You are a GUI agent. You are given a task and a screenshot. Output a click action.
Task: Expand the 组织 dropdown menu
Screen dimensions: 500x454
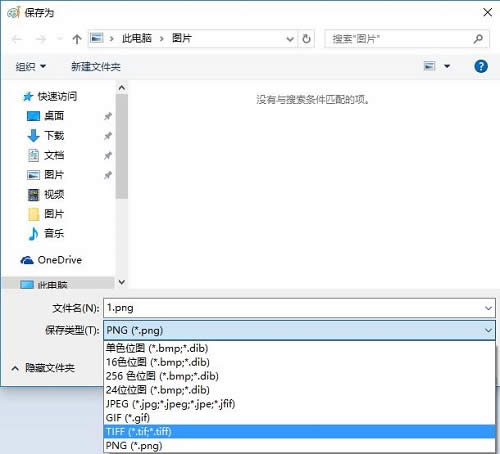coord(30,67)
